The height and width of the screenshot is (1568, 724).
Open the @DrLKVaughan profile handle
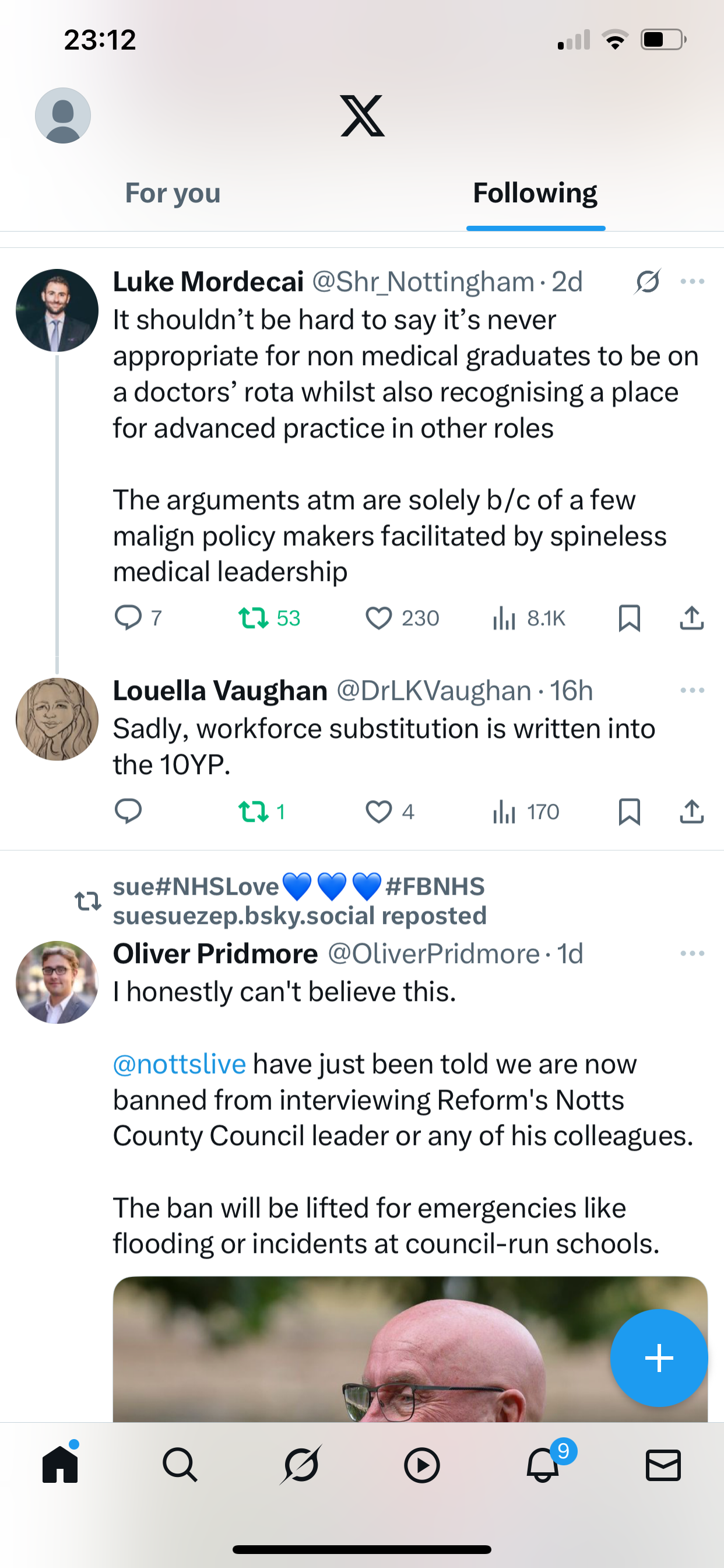pos(434,691)
